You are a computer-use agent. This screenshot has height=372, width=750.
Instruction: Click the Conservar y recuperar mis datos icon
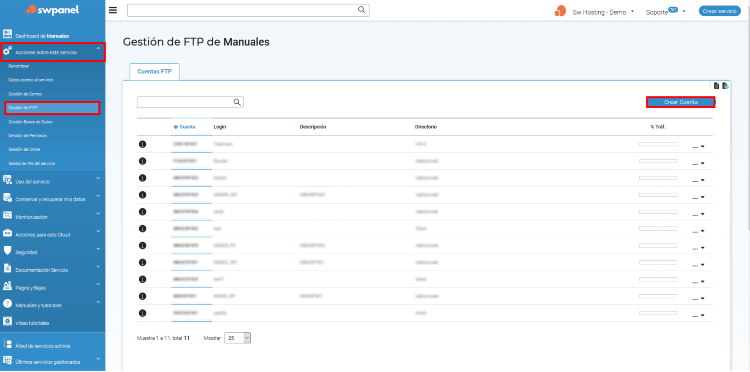pyautogui.click(x=7, y=197)
